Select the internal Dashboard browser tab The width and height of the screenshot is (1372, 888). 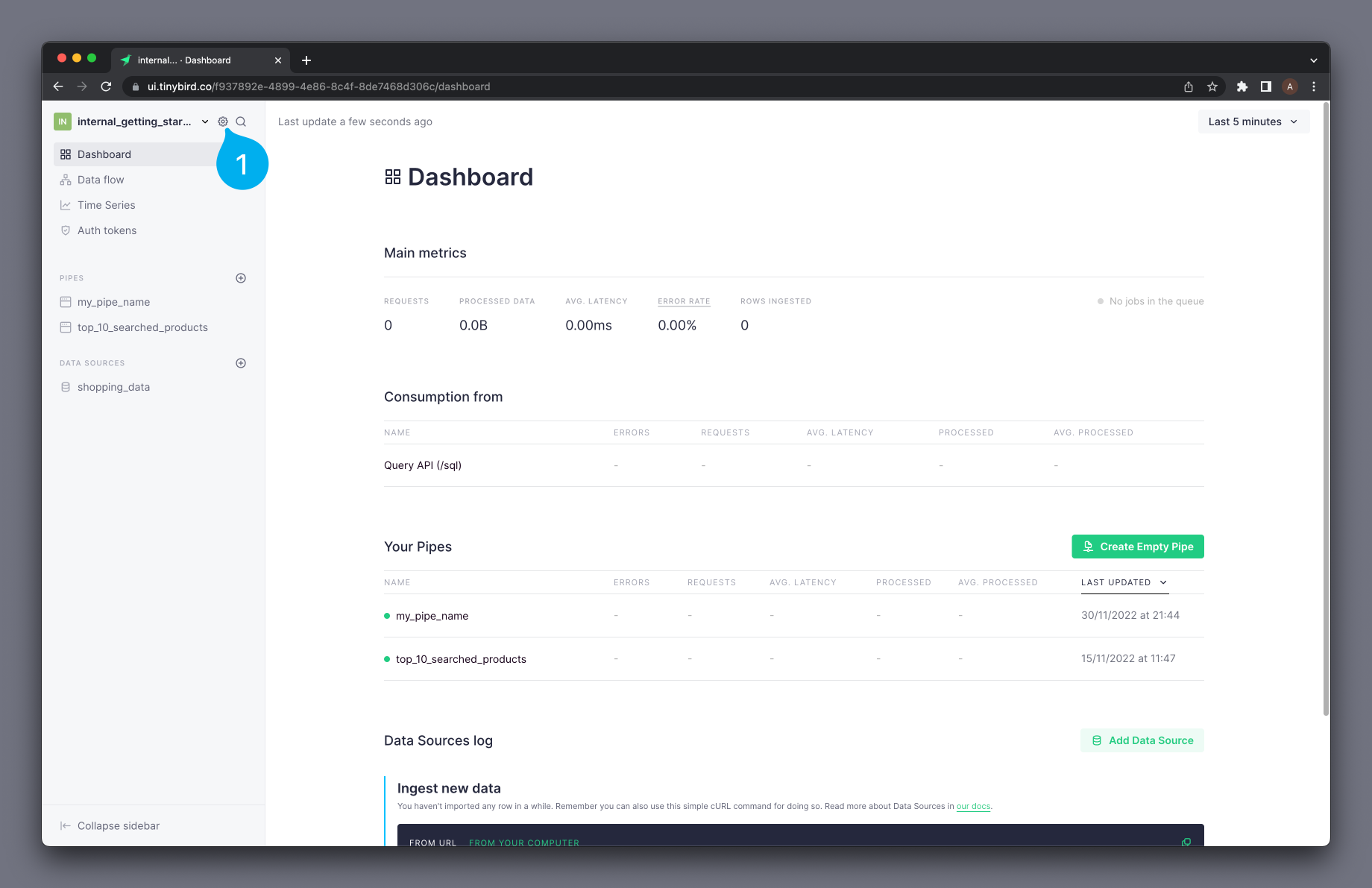click(200, 60)
